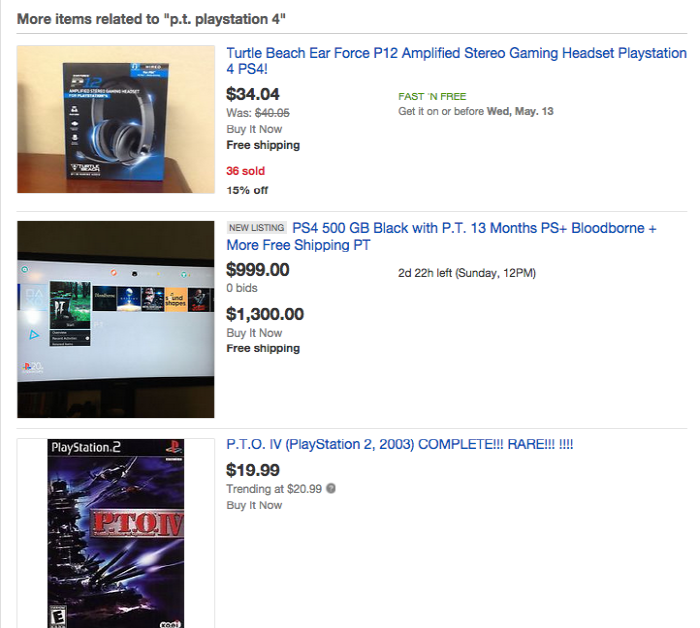This screenshot has height=628, width=700.
Task: Click the Trending price help question-mark icon
Action: coord(331,488)
